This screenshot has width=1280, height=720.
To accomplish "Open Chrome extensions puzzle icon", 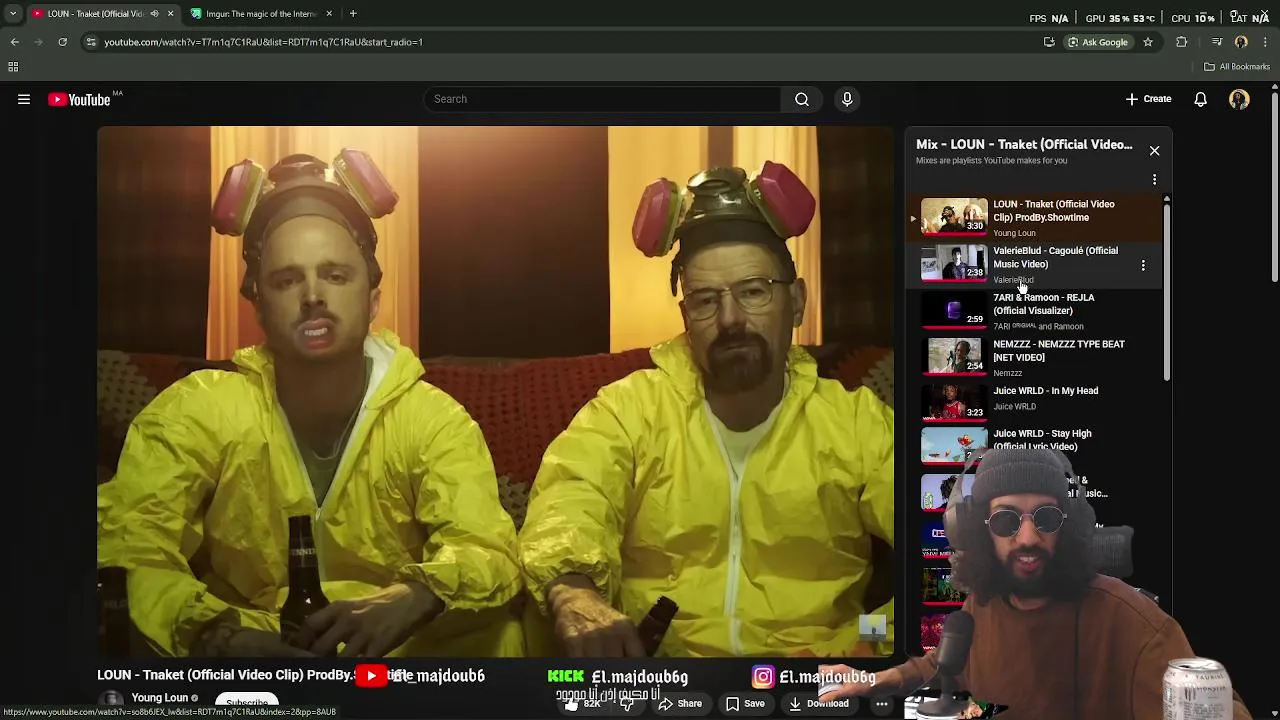I will click(1182, 42).
